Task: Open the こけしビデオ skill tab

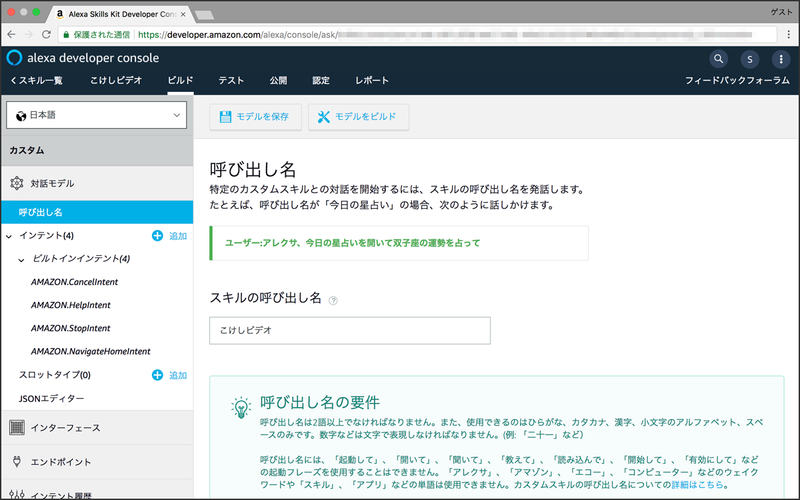Action: 116,80
